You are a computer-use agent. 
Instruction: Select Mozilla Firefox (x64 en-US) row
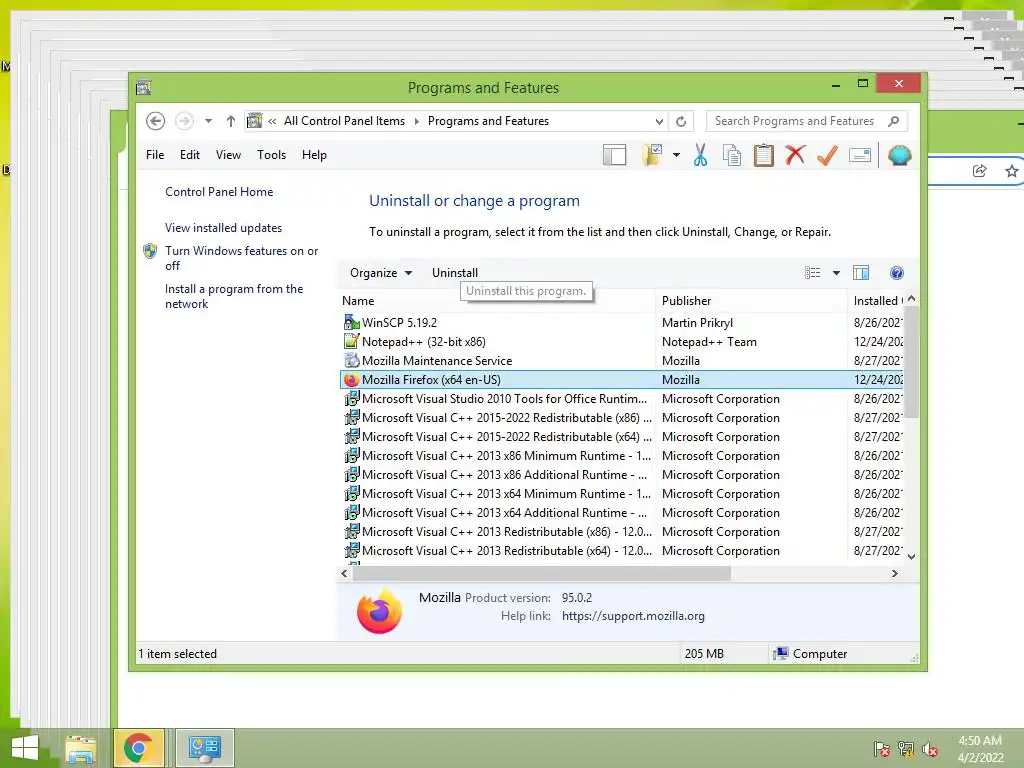[621, 379]
